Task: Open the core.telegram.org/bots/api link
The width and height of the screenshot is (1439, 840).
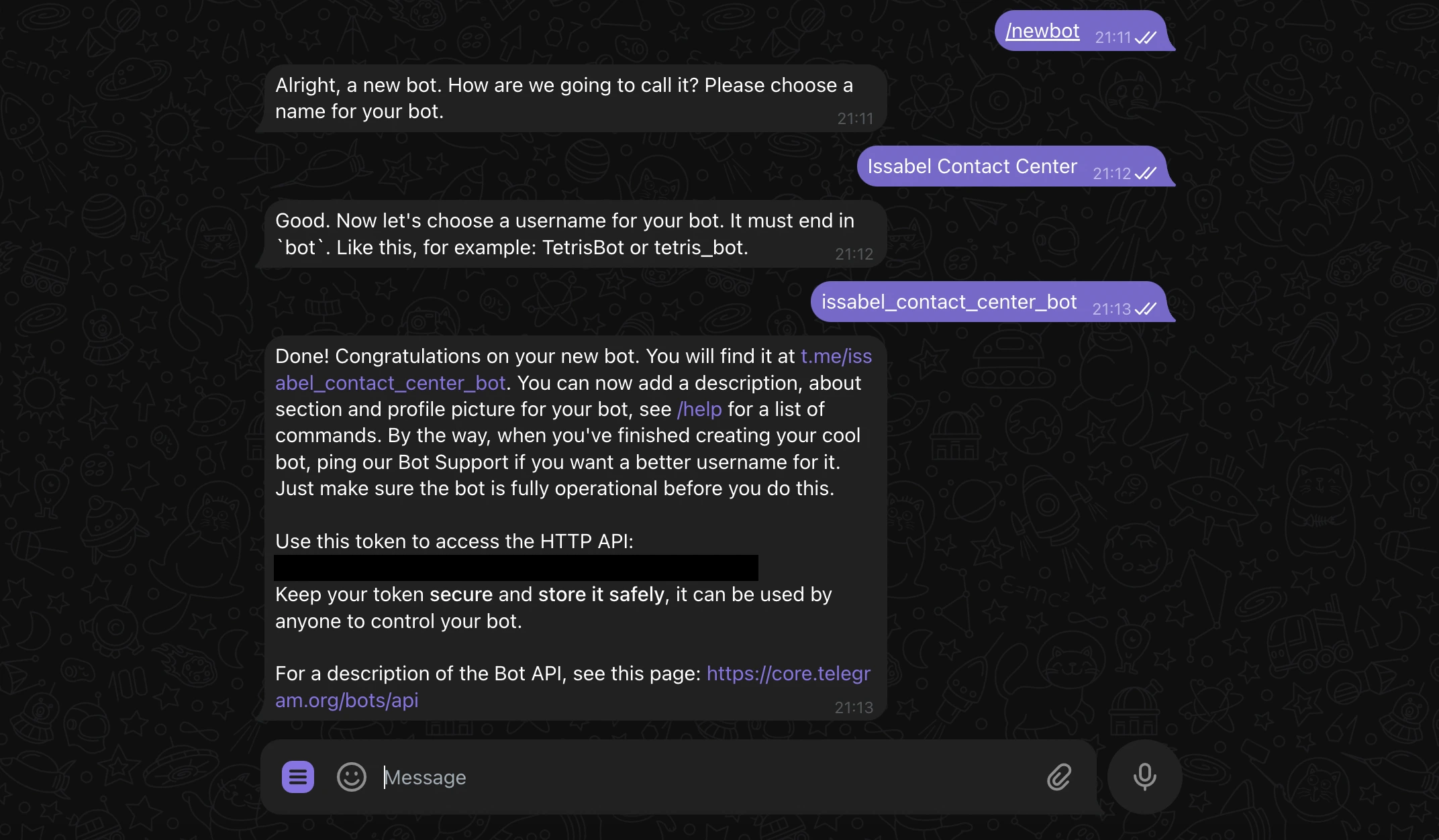Action: coord(787,673)
